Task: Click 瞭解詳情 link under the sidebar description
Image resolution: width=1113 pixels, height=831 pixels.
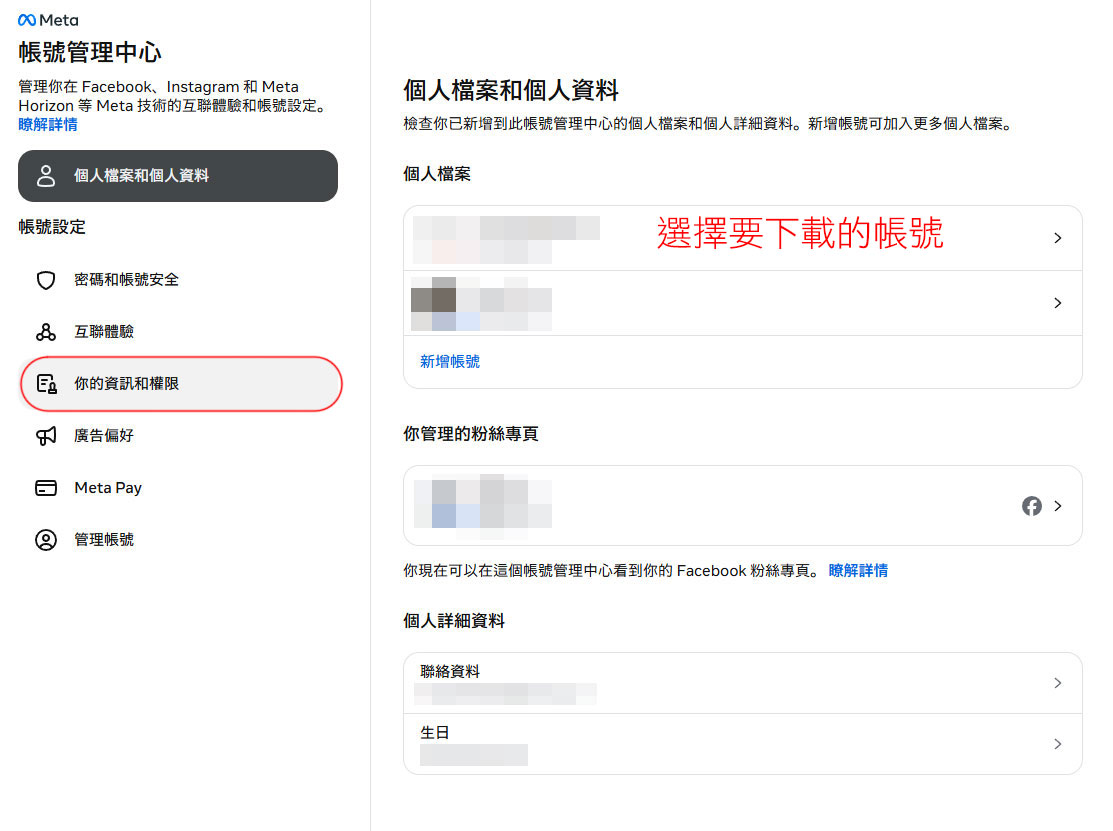Action: click(48, 125)
